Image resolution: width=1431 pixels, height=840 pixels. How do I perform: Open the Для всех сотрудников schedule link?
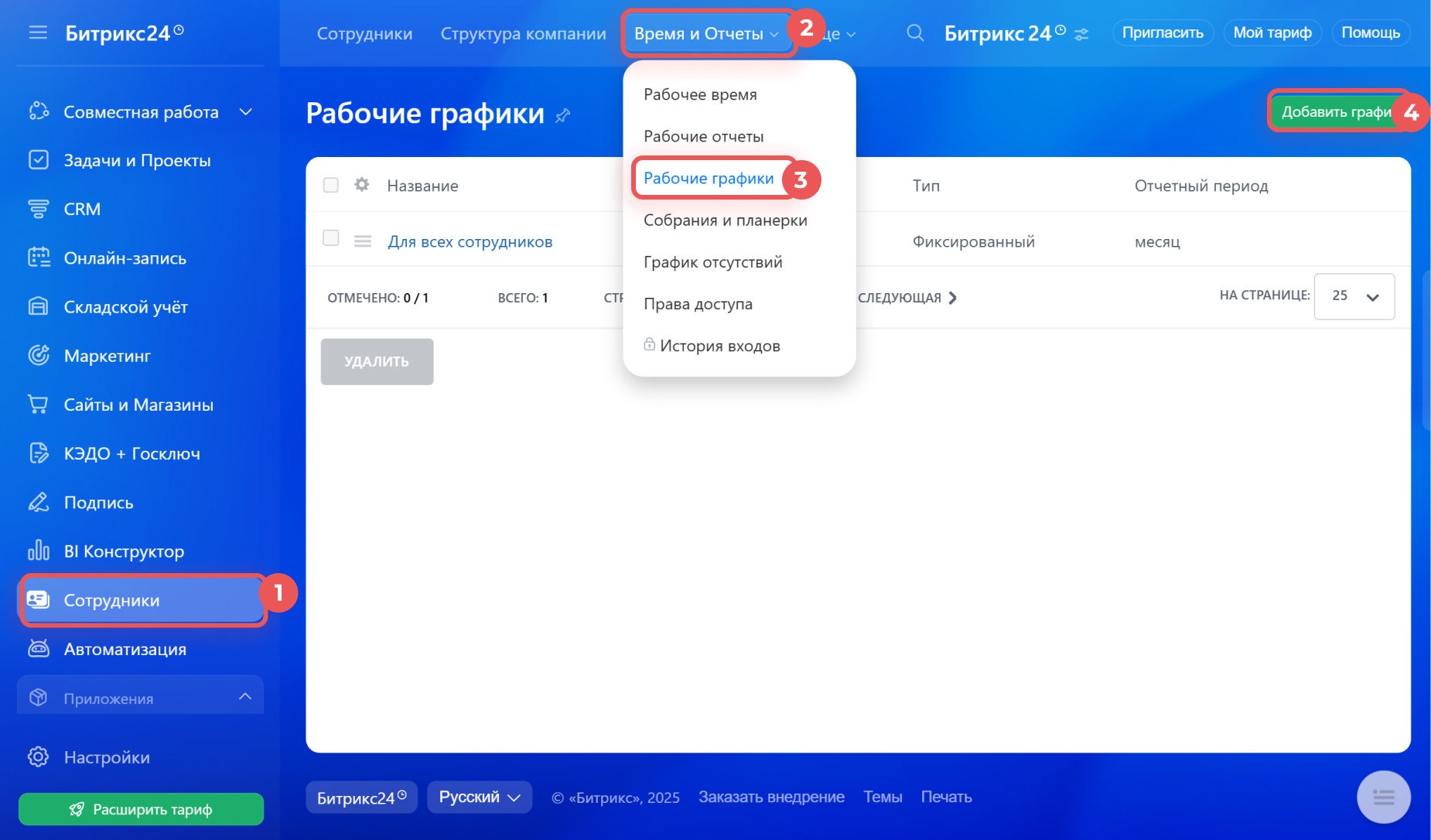click(470, 241)
